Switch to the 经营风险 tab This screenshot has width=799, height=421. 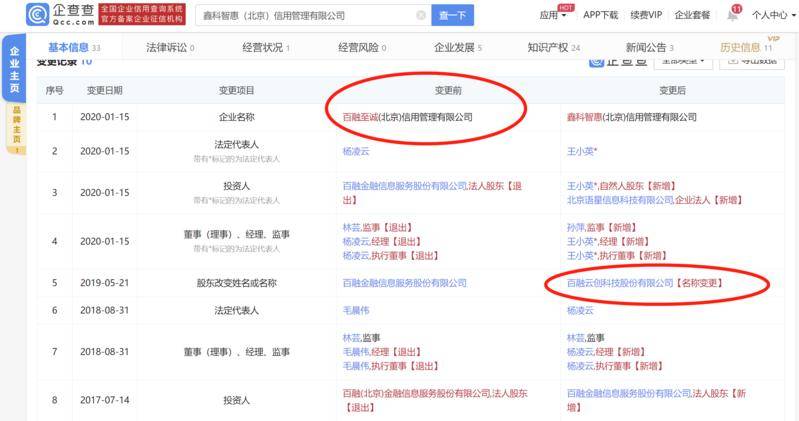[x=362, y=47]
